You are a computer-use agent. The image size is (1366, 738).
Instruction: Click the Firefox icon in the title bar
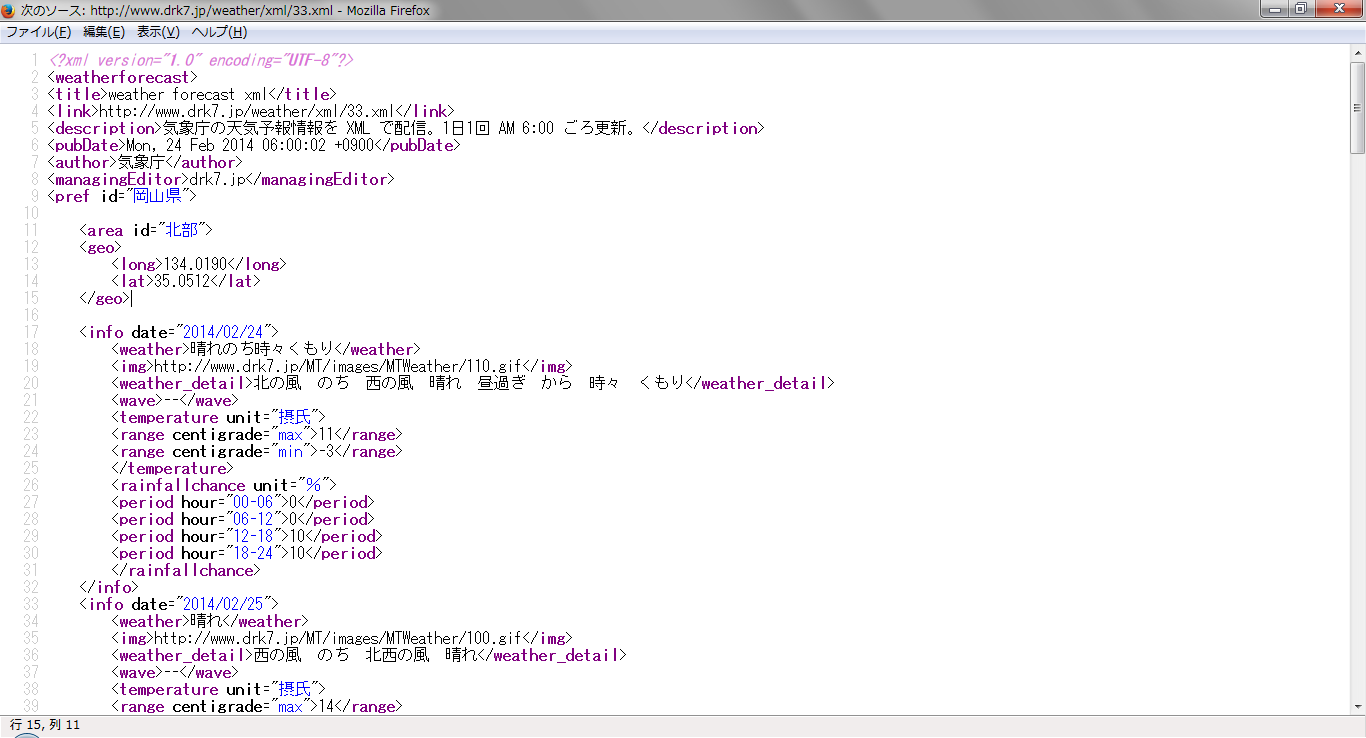pyautogui.click(x=10, y=10)
